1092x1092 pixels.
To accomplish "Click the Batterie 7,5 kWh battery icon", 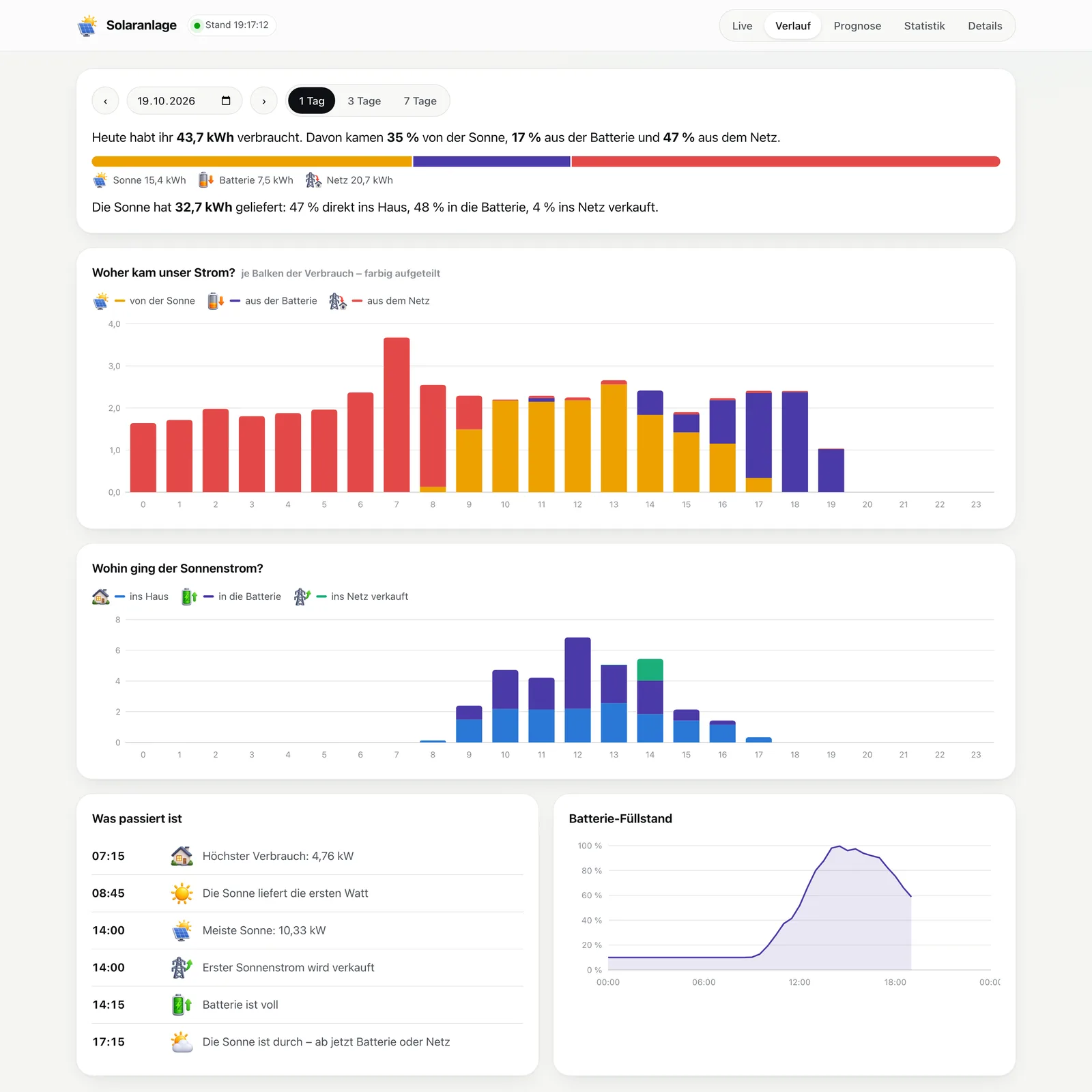I will pos(206,180).
